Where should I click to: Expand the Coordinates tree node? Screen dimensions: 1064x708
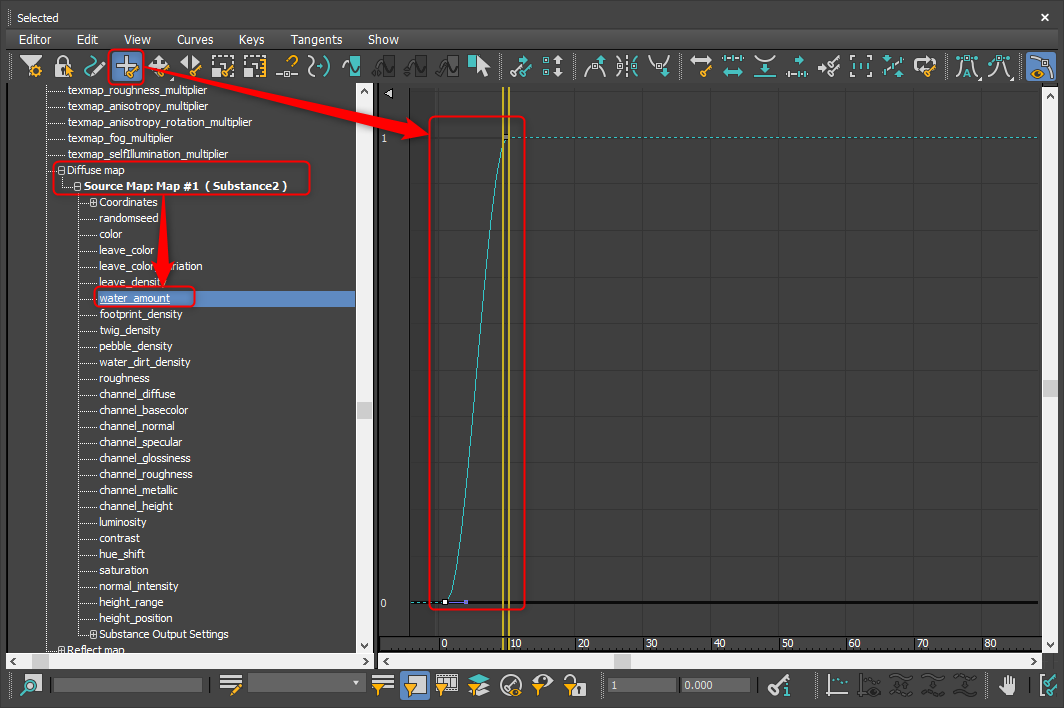pyautogui.click(x=93, y=202)
